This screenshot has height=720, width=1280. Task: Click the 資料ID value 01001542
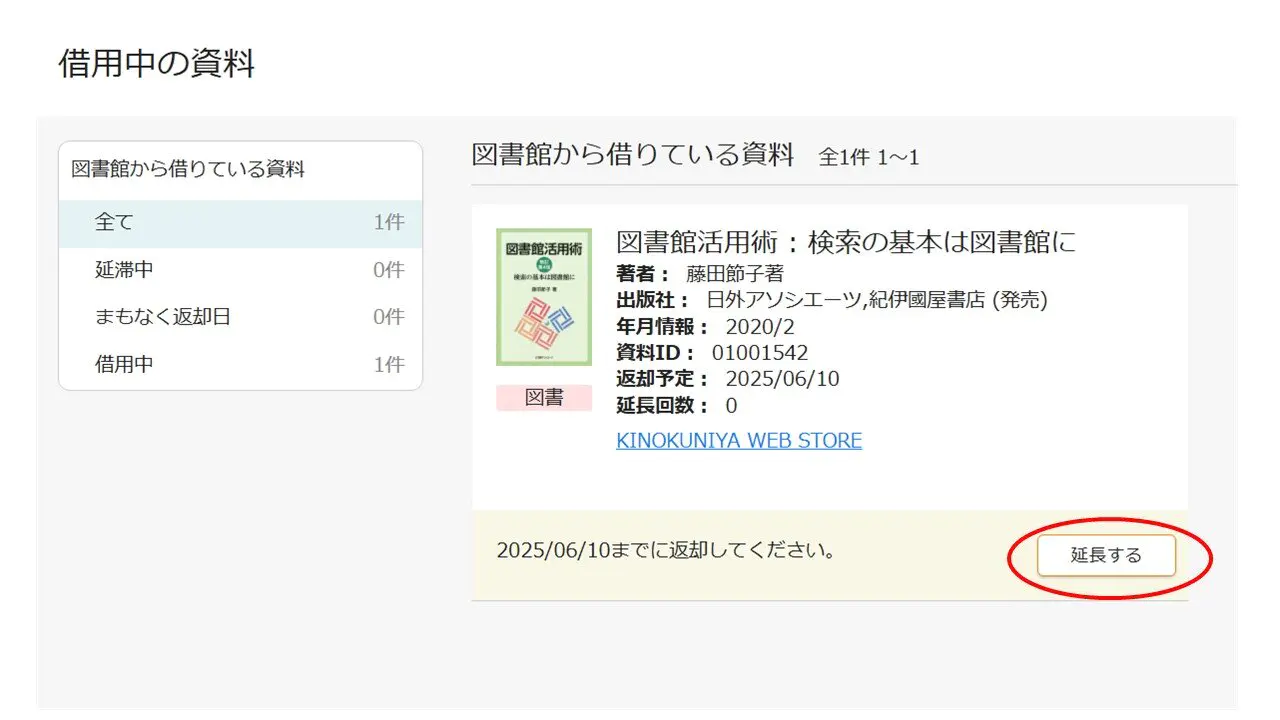[x=760, y=353]
